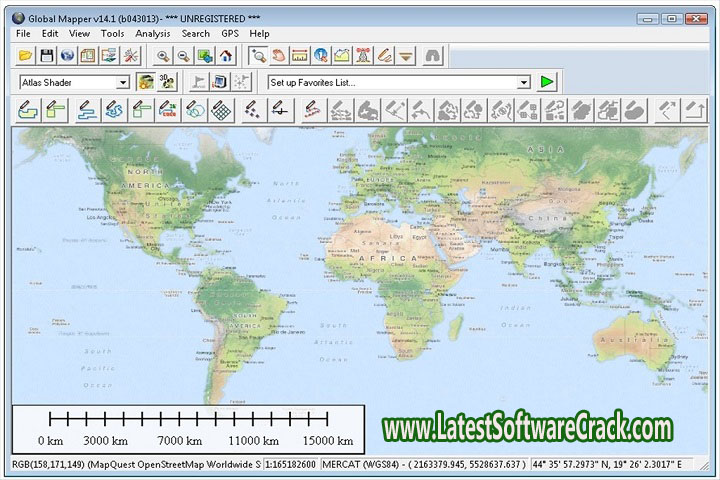
Task: Select the Pan hand grab tool
Action: click(279, 56)
